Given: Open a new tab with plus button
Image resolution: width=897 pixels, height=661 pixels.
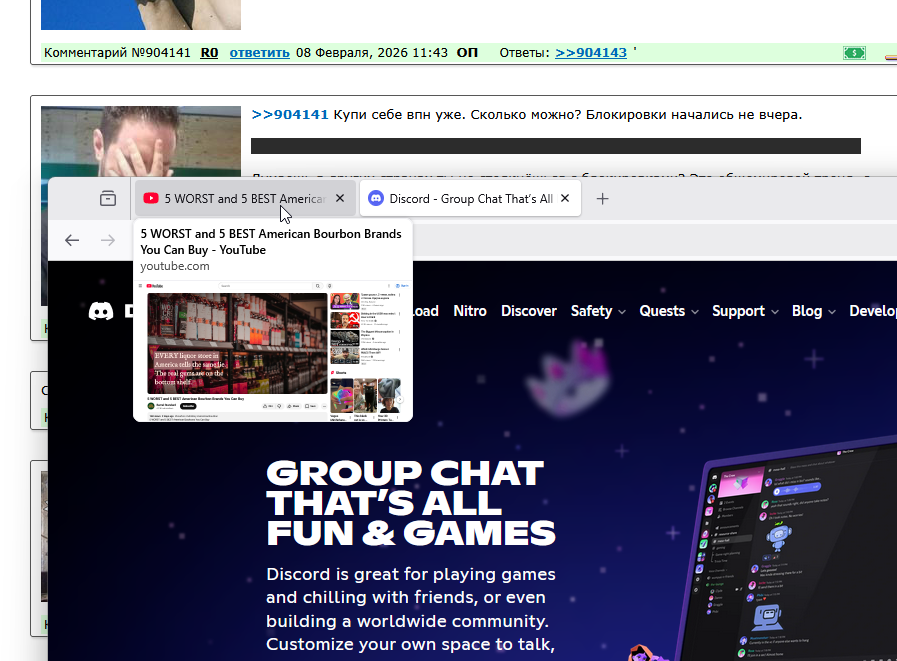Looking at the screenshot, I should click(x=602, y=199).
